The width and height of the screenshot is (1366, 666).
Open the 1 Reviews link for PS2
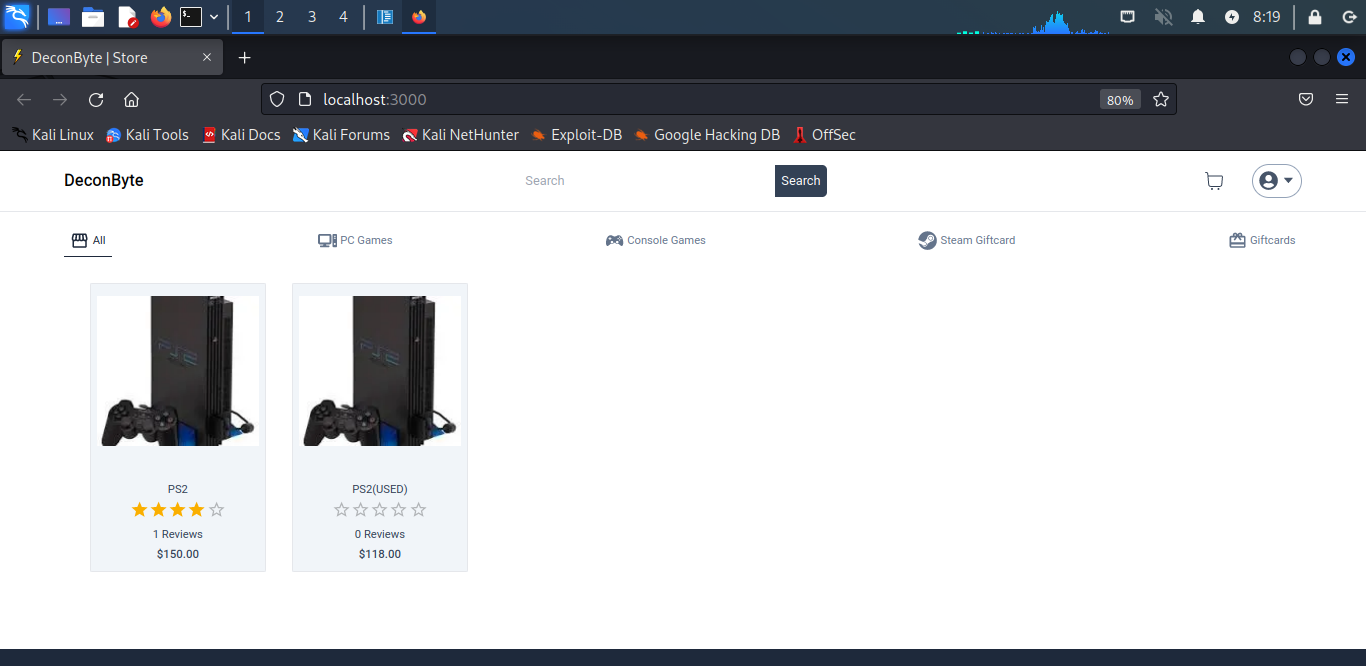(x=177, y=534)
